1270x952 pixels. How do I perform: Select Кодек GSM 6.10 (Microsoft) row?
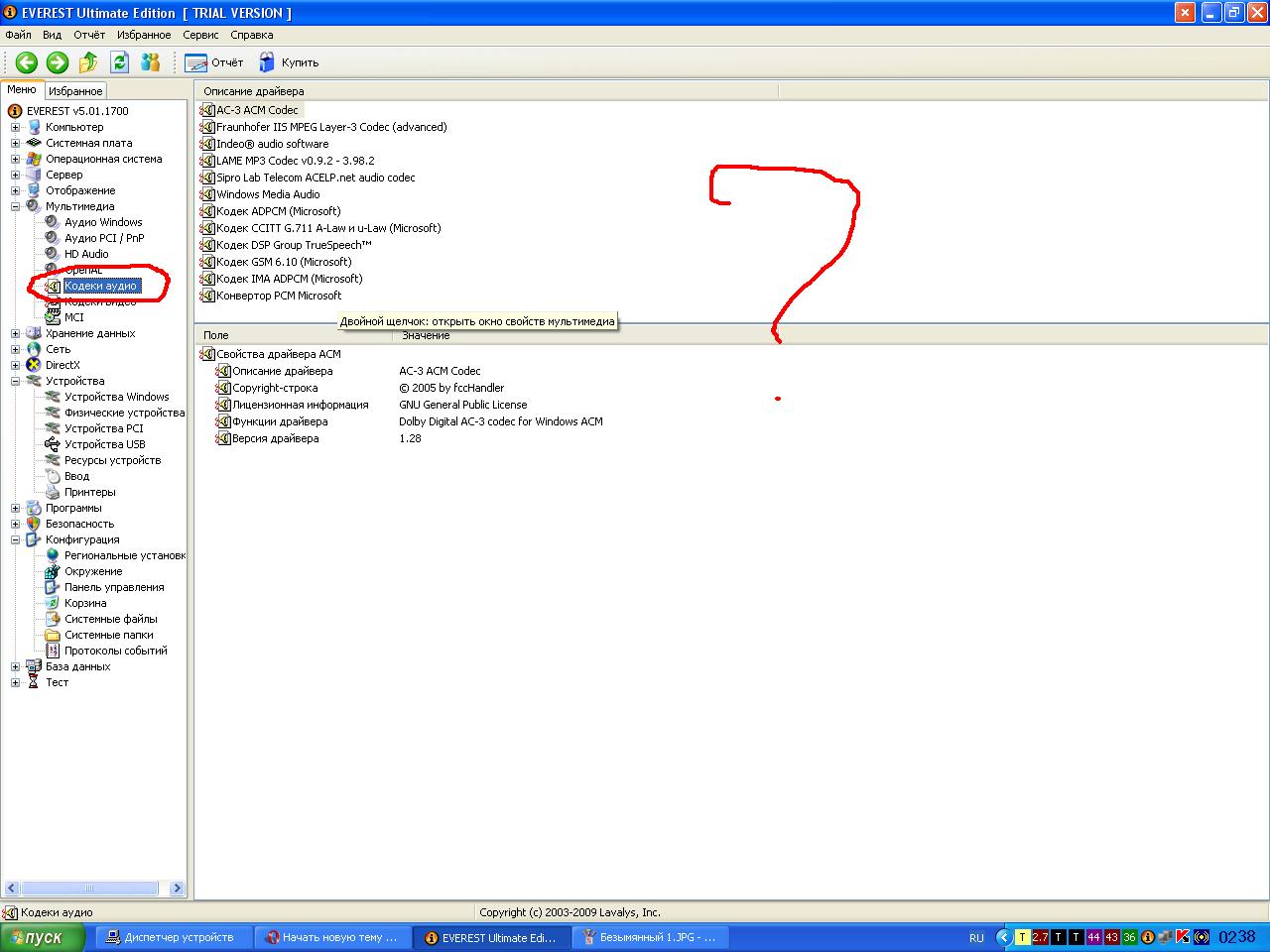point(284,262)
